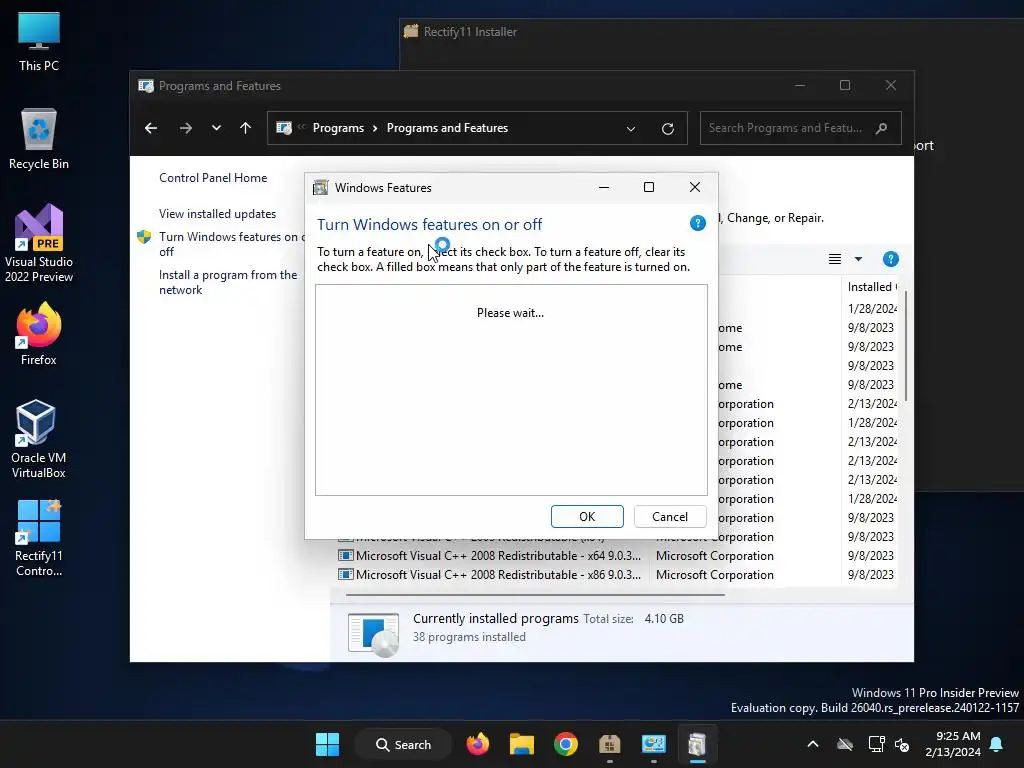Open Google Chrome from the taskbar
This screenshot has height=768, width=1024.
coord(566,744)
